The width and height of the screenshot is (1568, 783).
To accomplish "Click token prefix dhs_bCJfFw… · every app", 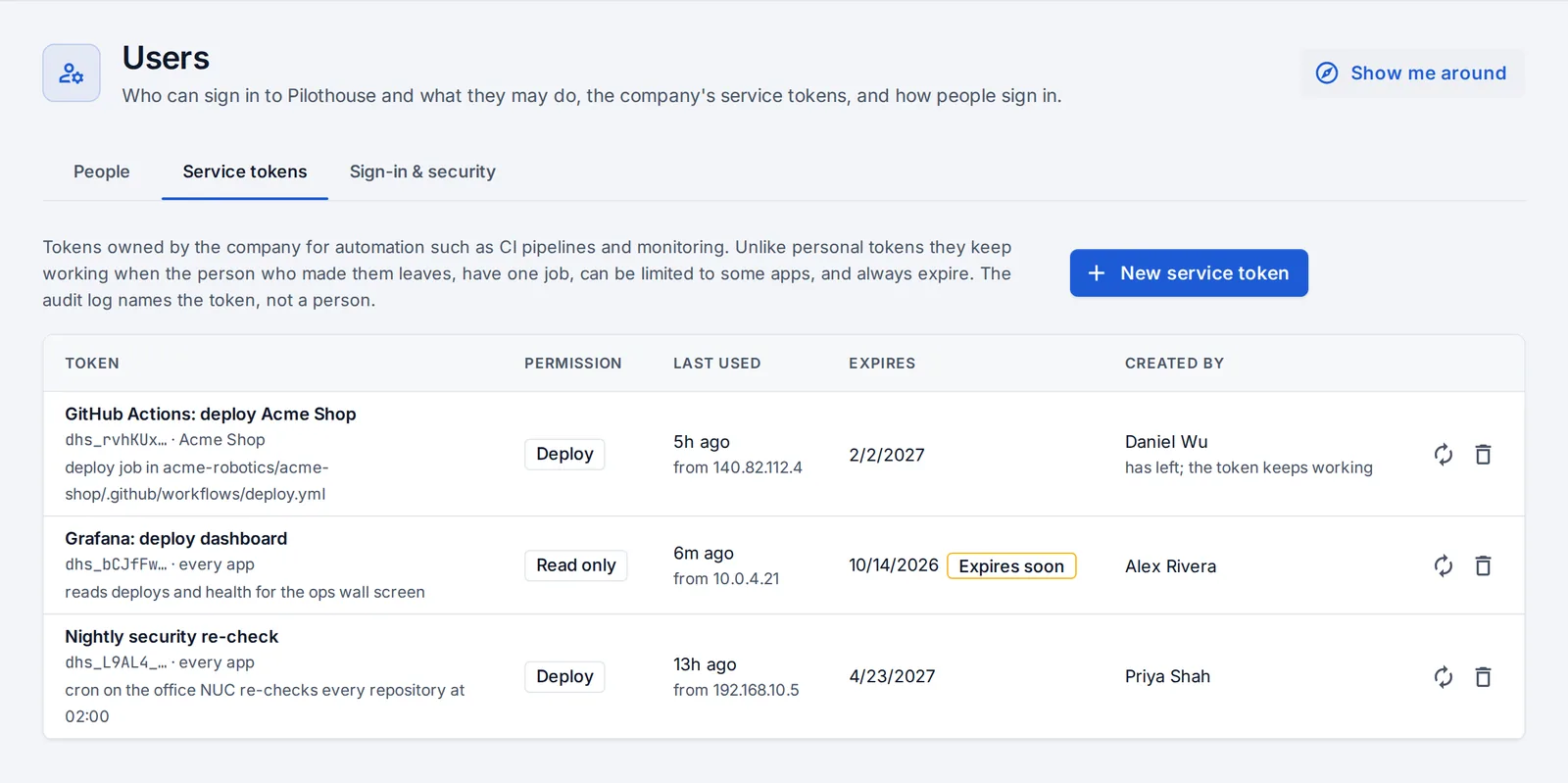I will [x=160, y=564].
